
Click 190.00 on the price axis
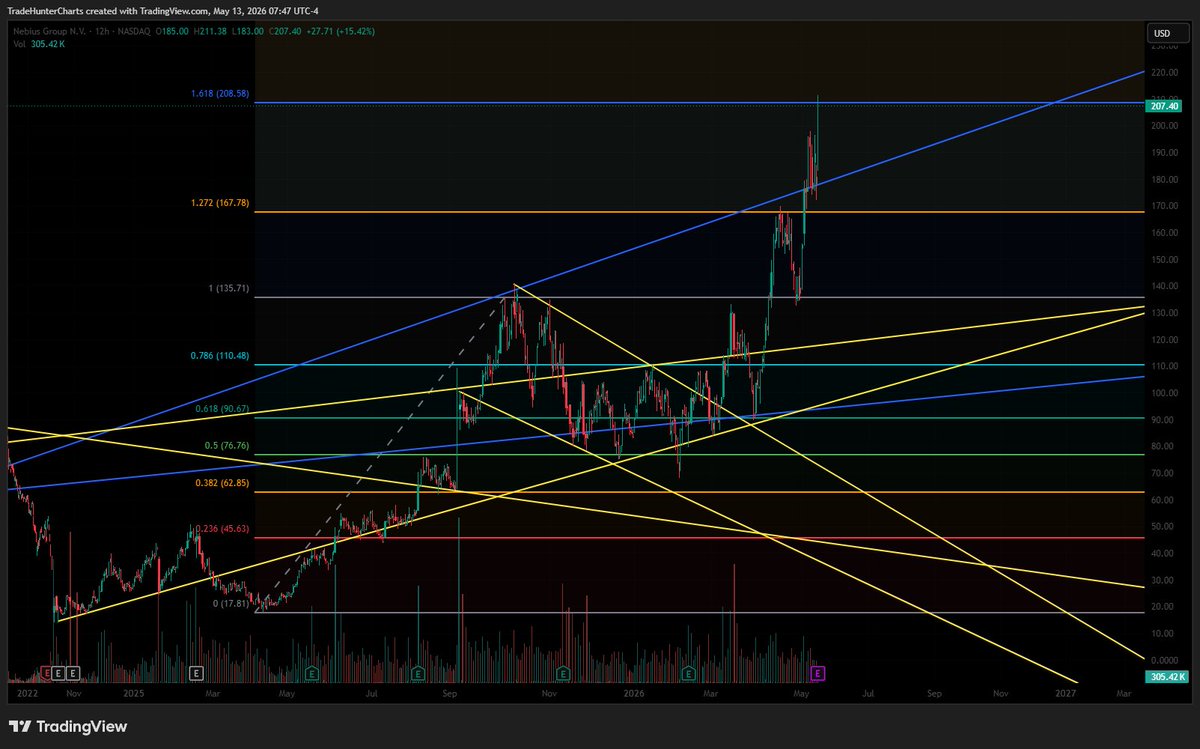click(x=1165, y=153)
